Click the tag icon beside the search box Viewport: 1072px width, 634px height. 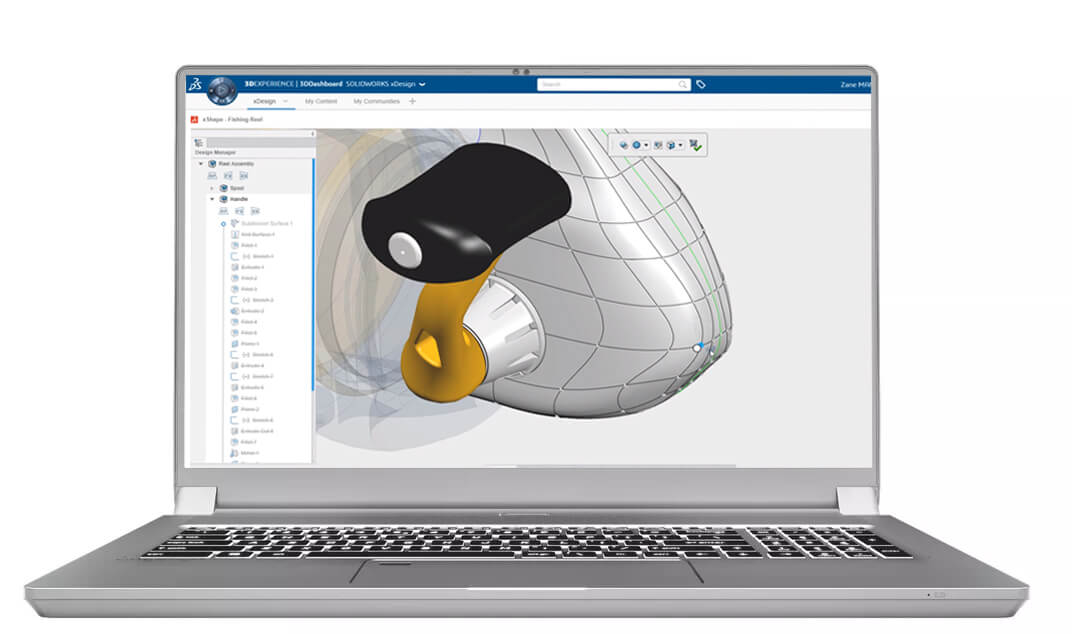(x=701, y=84)
